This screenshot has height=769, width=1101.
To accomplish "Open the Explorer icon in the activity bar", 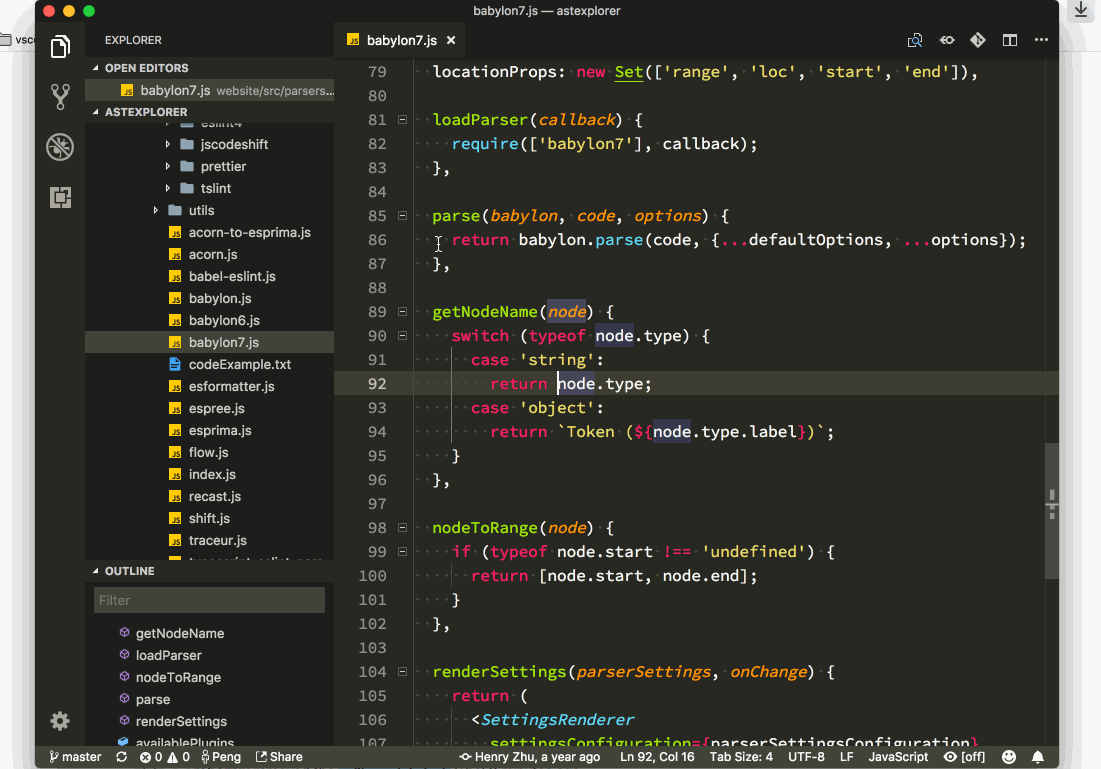I will point(60,47).
